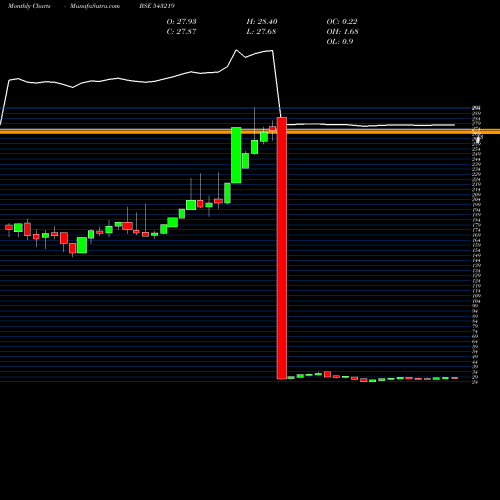Click the high value 'H: 28.40'
This screenshot has width=500, height=500.
tap(262, 22)
